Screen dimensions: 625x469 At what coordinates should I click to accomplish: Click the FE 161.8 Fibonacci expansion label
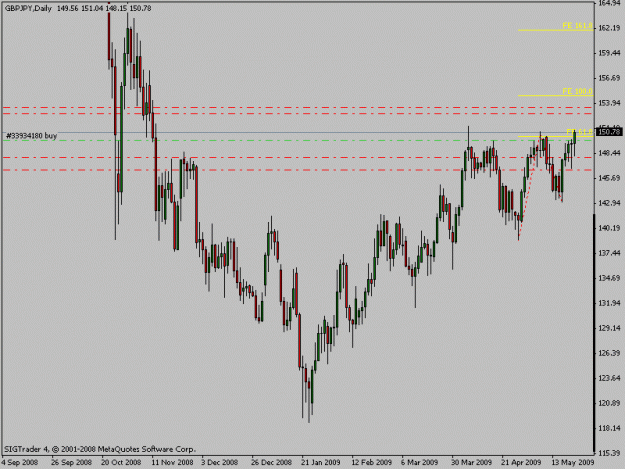coord(577,26)
